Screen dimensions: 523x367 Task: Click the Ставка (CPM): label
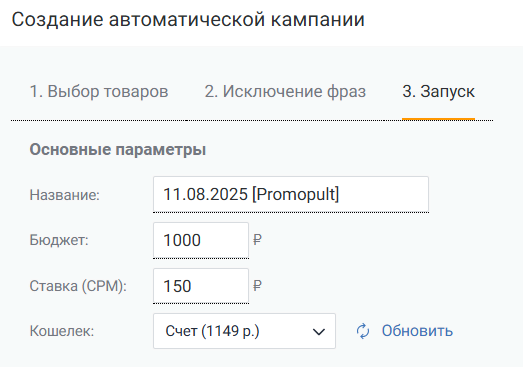[78, 286]
